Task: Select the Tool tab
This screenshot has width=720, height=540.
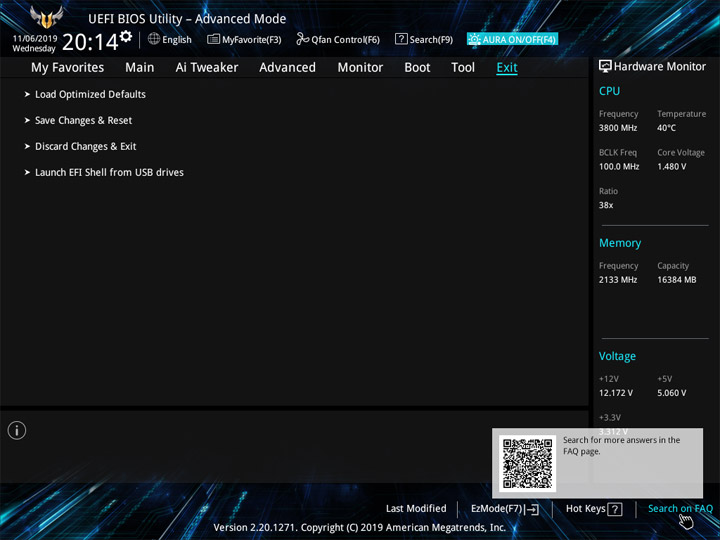Action: (x=463, y=68)
